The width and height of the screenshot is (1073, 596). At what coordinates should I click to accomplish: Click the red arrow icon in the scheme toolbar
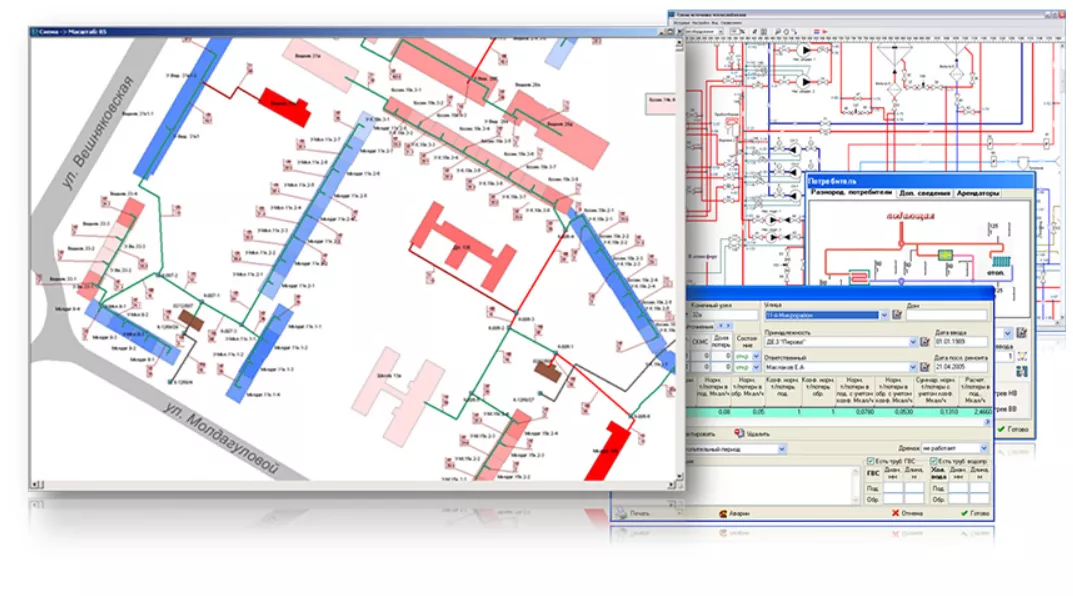click(825, 31)
